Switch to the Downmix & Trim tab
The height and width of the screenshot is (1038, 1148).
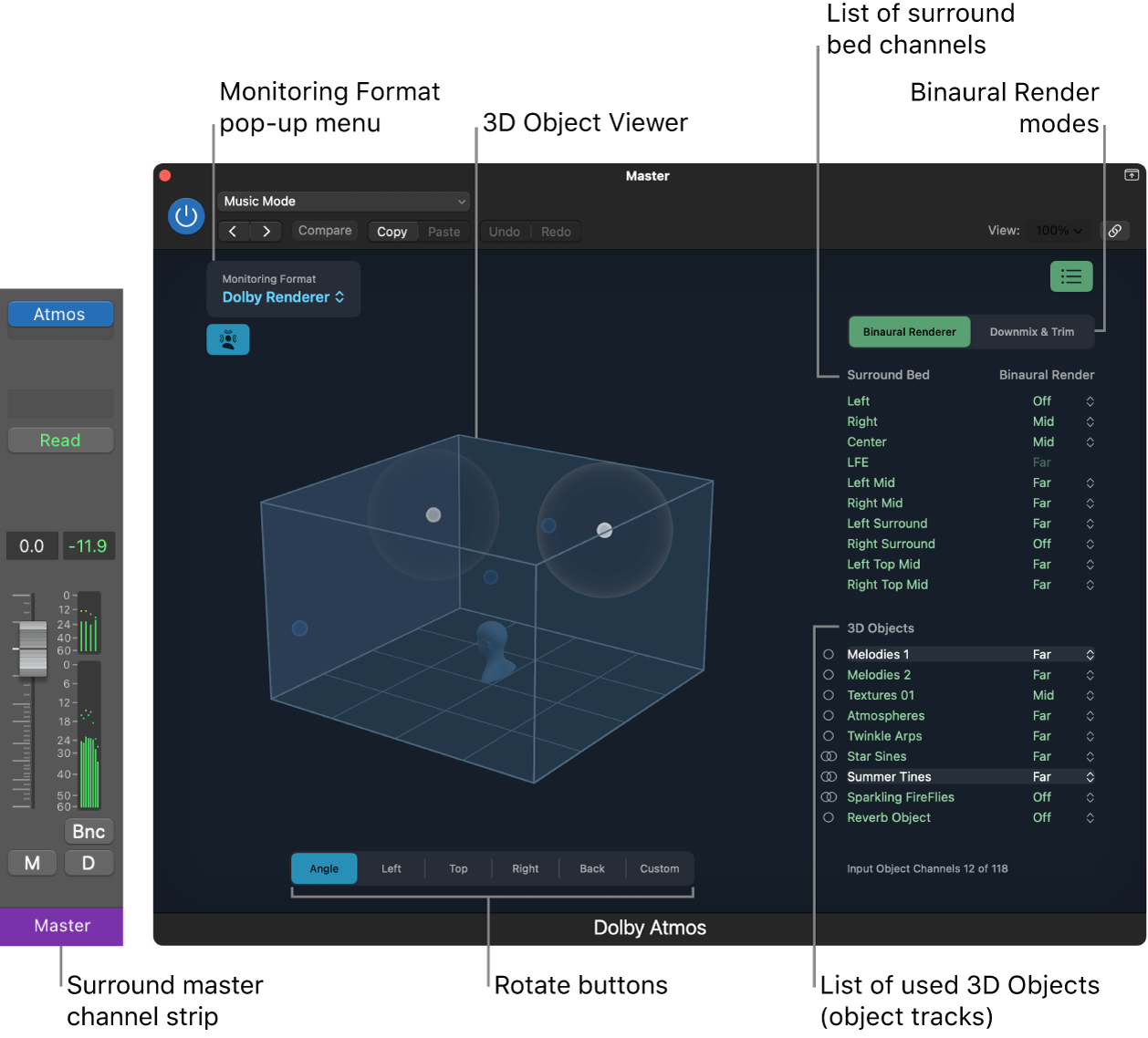point(1032,331)
